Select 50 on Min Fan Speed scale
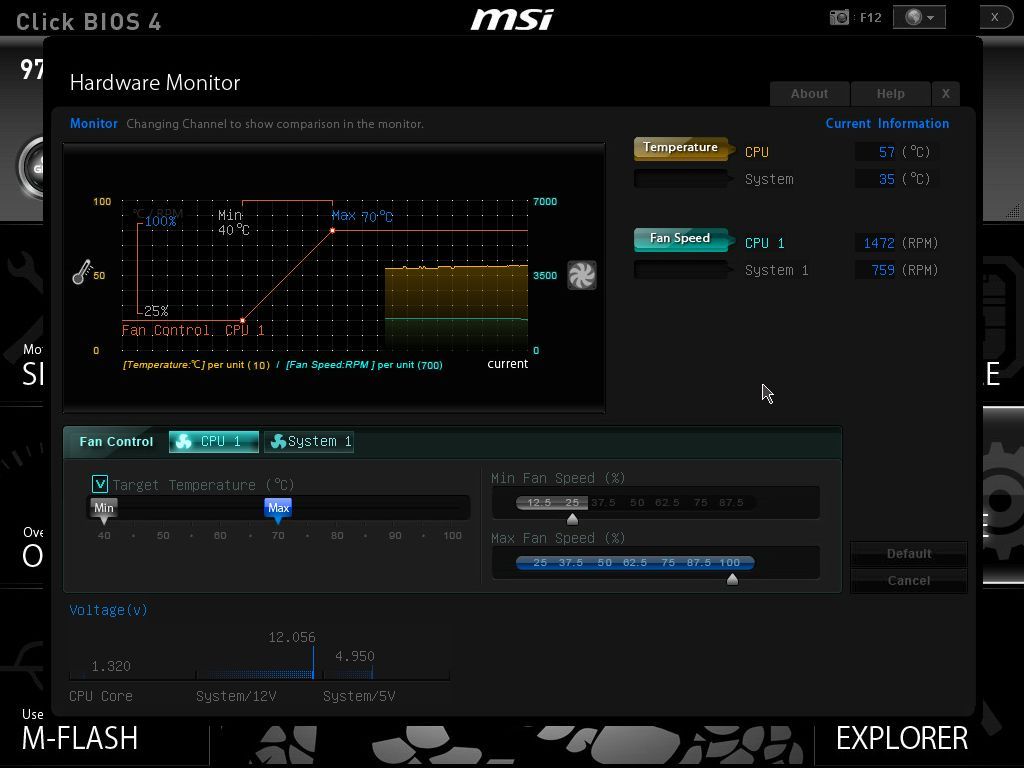 click(x=637, y=502)
